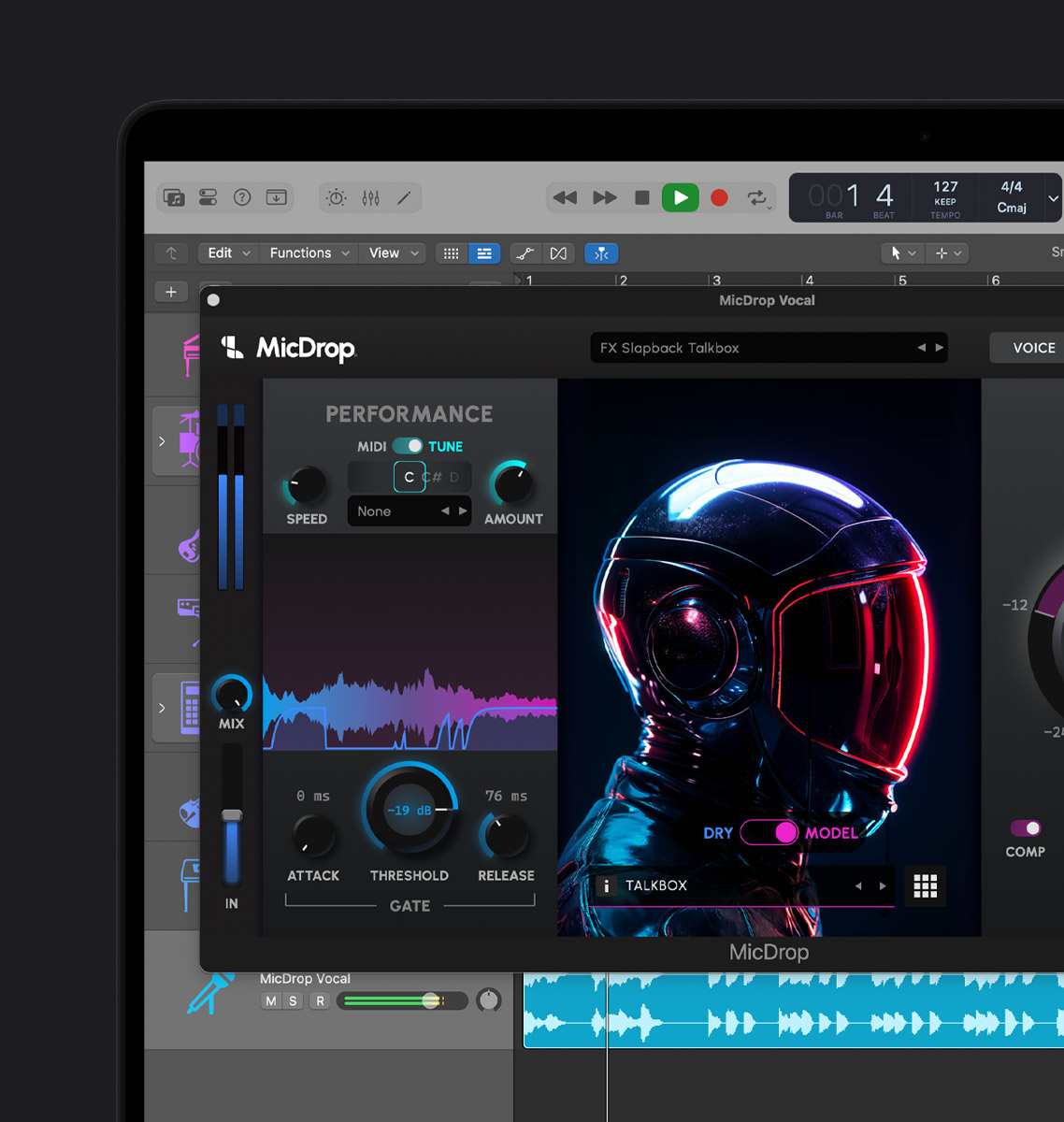
Task: Click the VOICE button
Action: (x=1033, y=348)
